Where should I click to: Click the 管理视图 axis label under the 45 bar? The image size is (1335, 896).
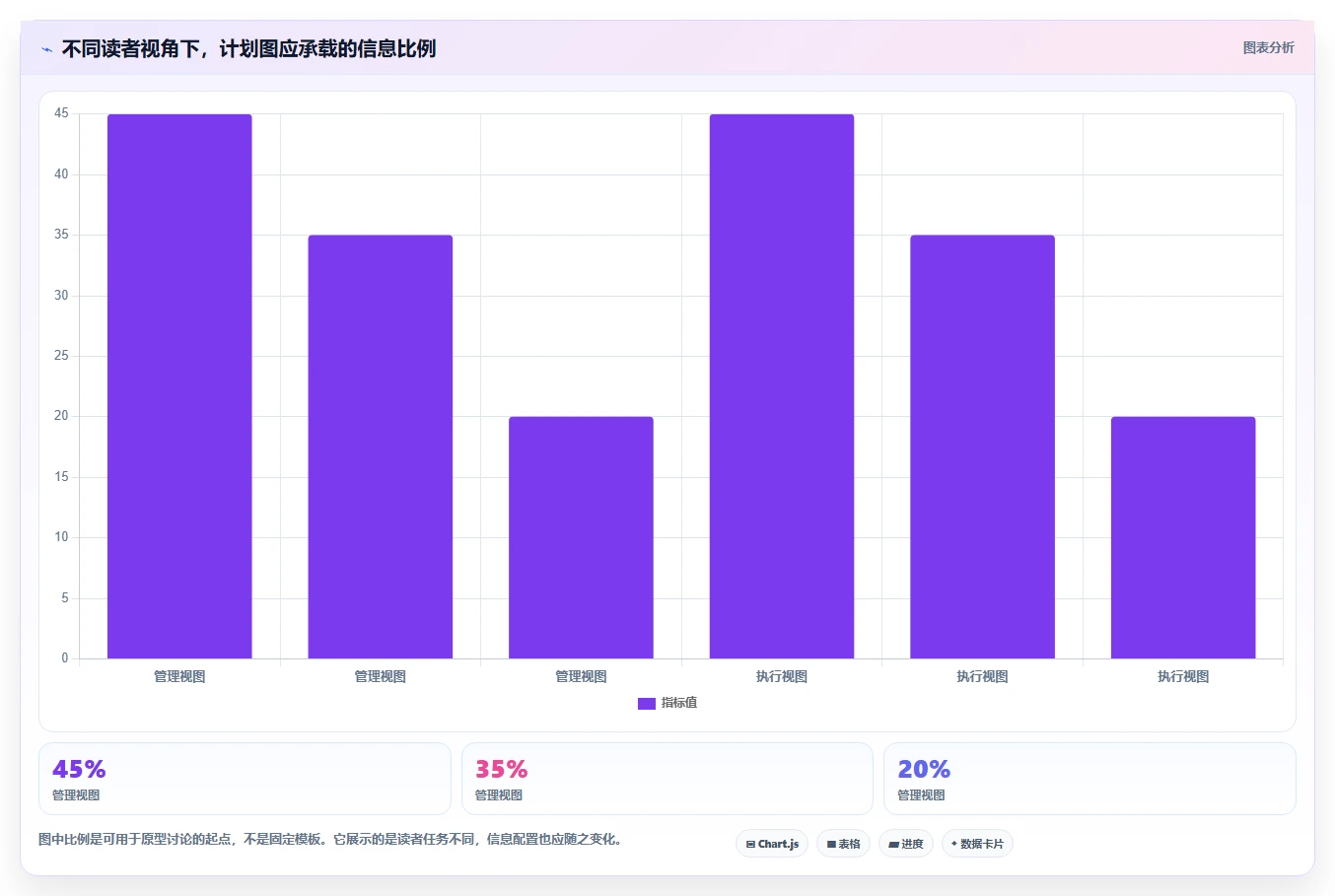pos(179,676)
